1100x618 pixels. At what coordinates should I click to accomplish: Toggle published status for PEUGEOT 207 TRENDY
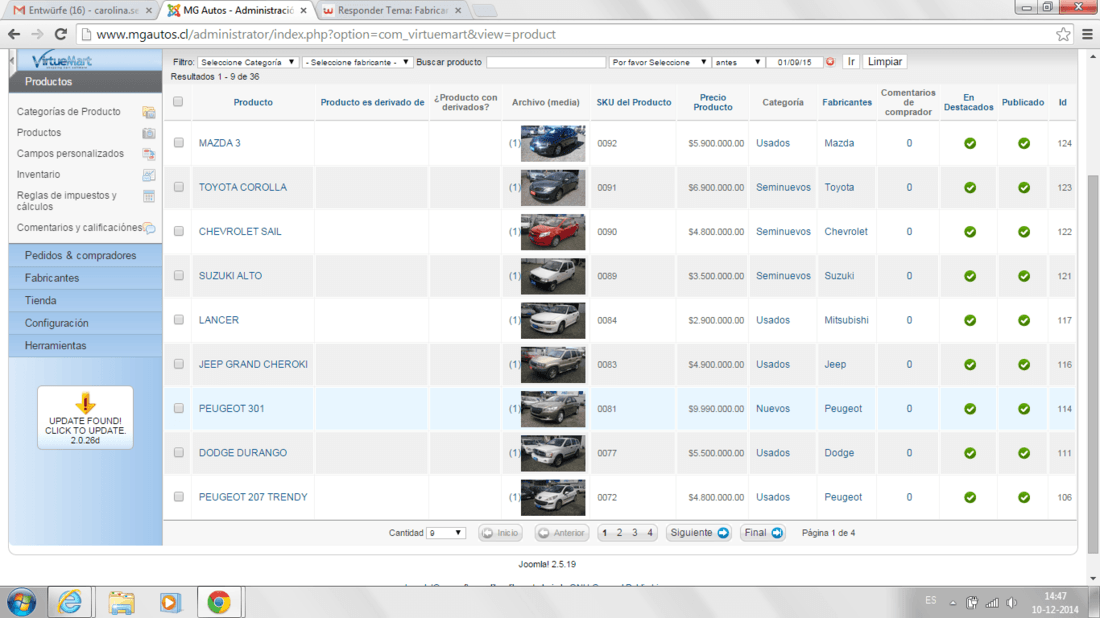pyautogui.click(x=1024, y=497)
